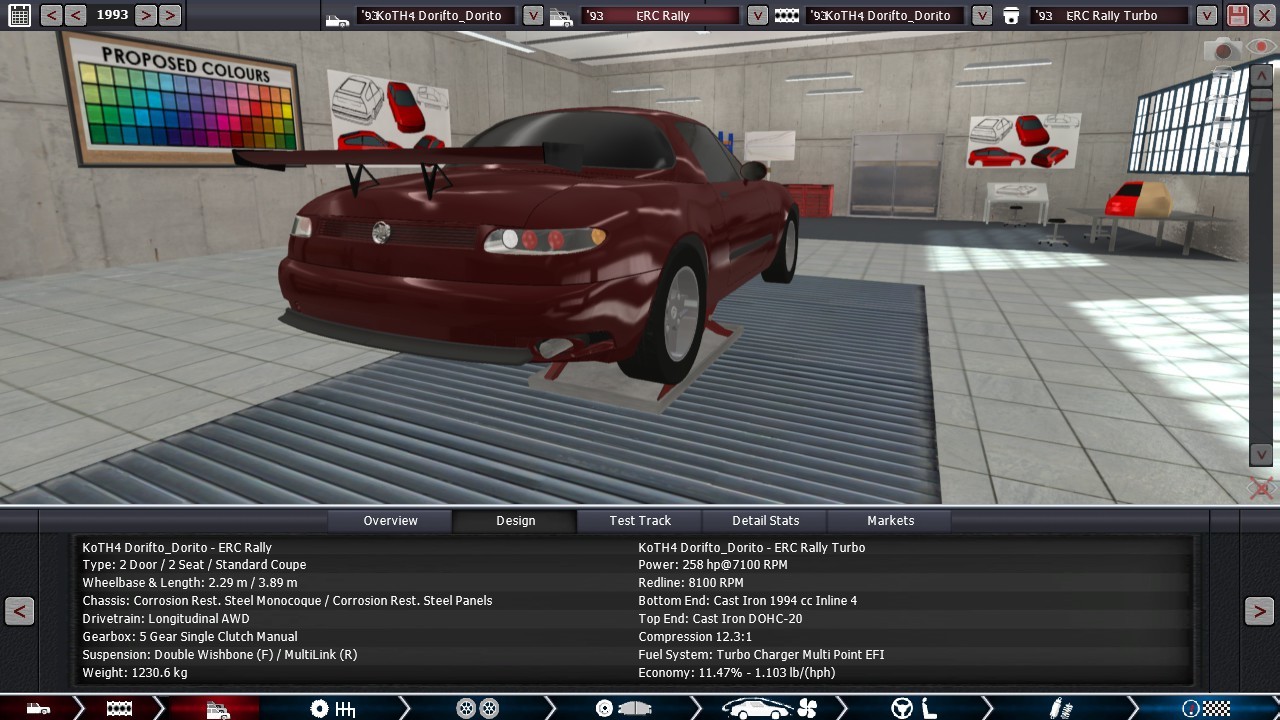Viewport: 1280px width, 720px height.
Task: Open the gearbox and drivetrain section
Action: click(x=332, y=708)
